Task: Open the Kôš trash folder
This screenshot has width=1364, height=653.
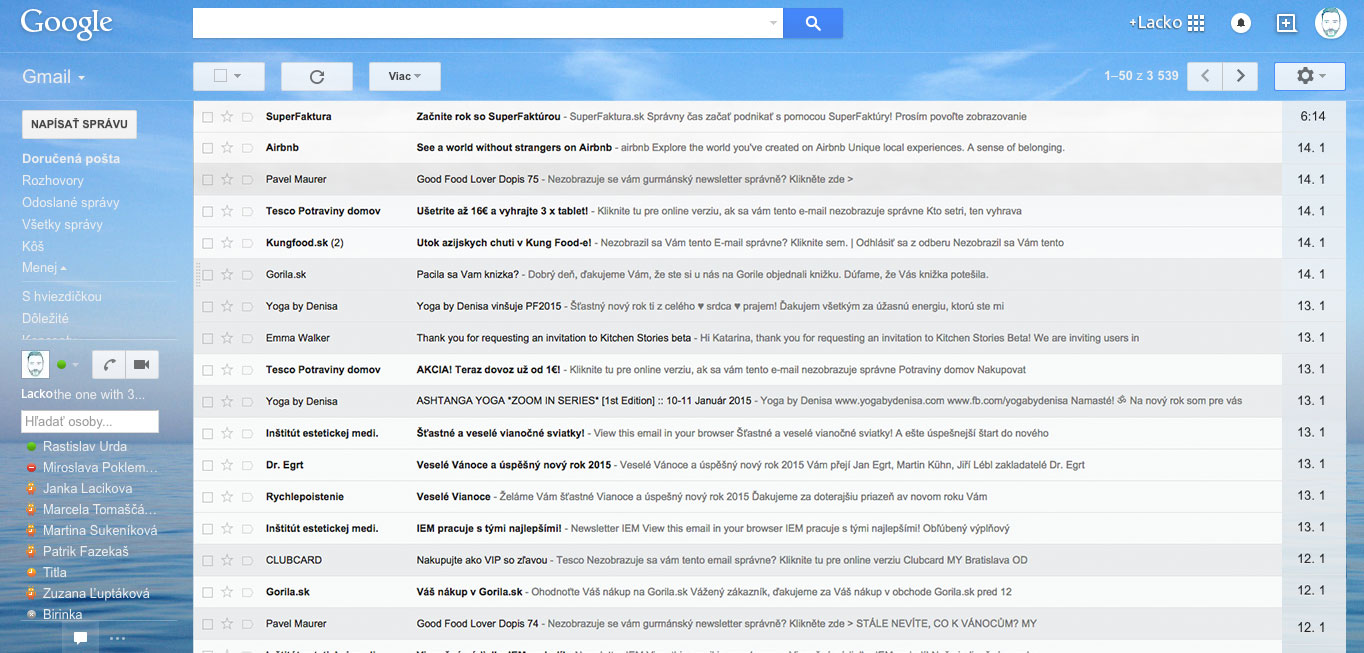Action: (33, 247)
